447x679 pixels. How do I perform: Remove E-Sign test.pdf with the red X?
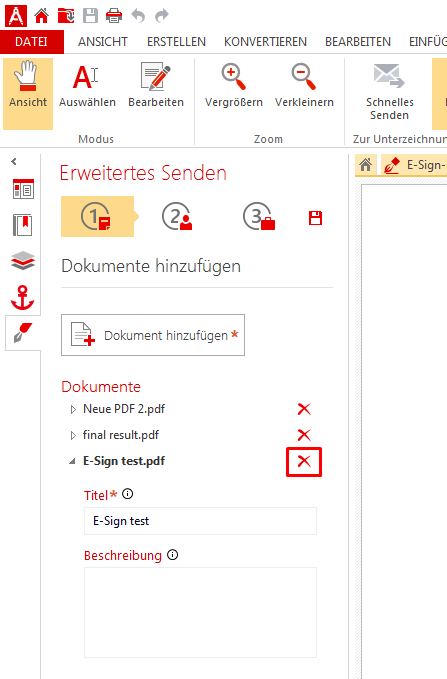[x=304, y=462]
